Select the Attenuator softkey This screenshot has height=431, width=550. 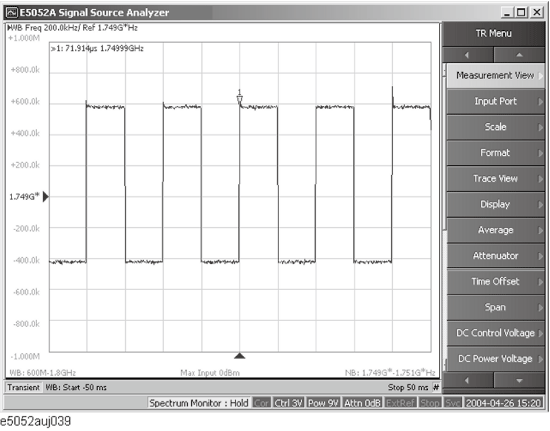495,256
